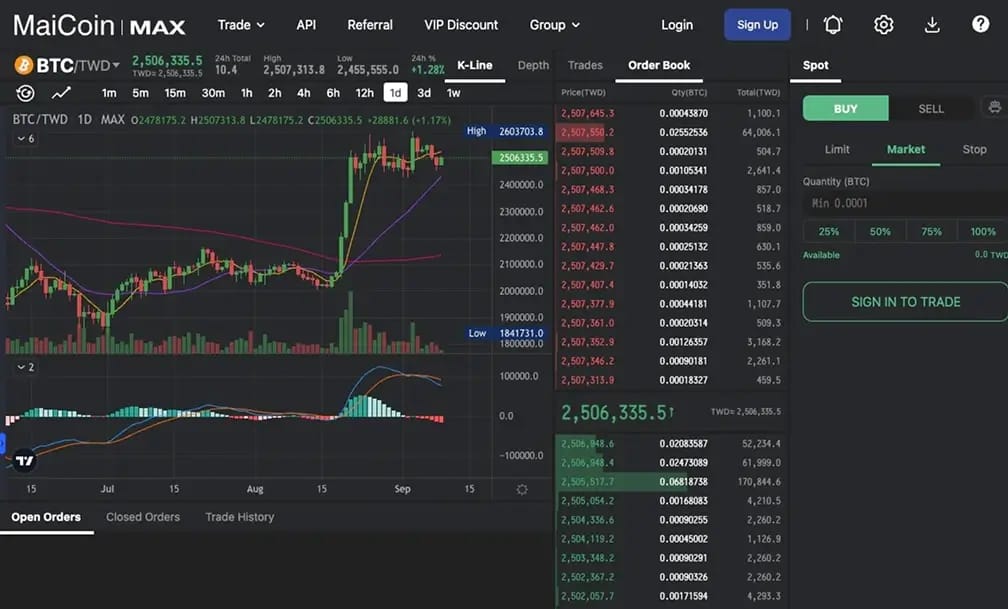The image size is (1008, 609).
Task: Switch to the Trades tab
Action: tap(585, 65)
